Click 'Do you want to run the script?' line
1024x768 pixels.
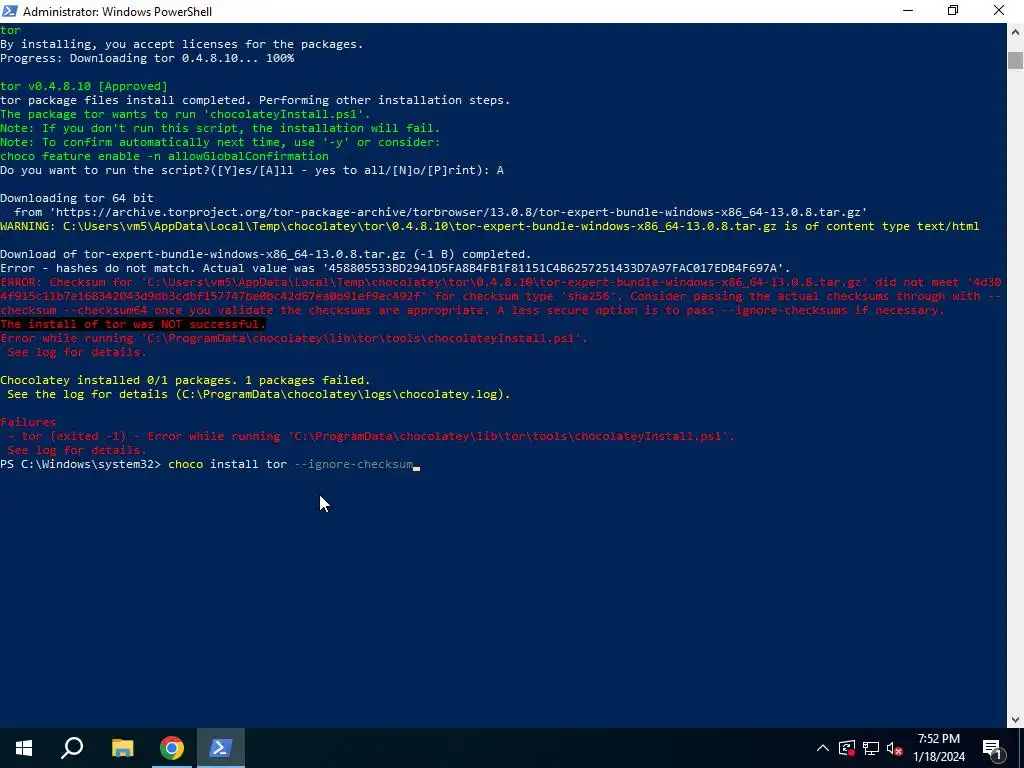click(252, 170)
